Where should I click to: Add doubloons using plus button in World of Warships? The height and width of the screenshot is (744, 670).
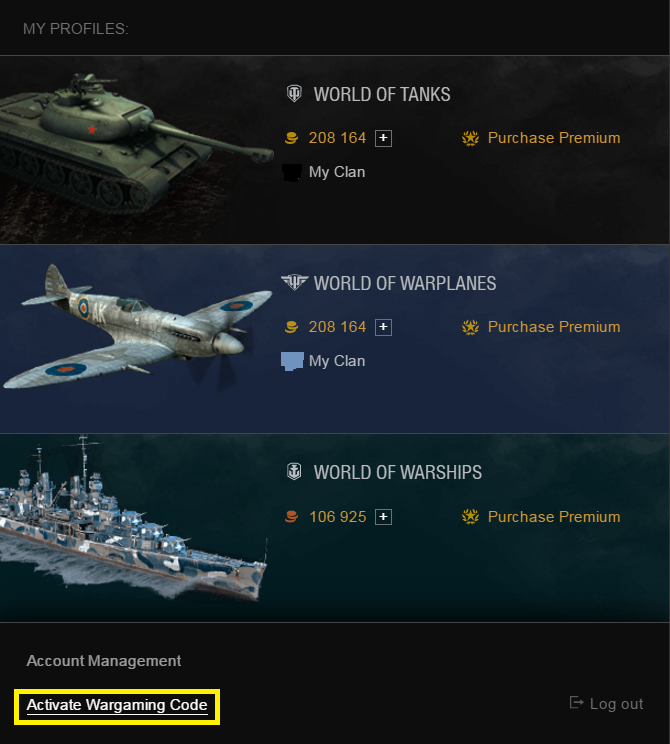[x=383, y=516]
